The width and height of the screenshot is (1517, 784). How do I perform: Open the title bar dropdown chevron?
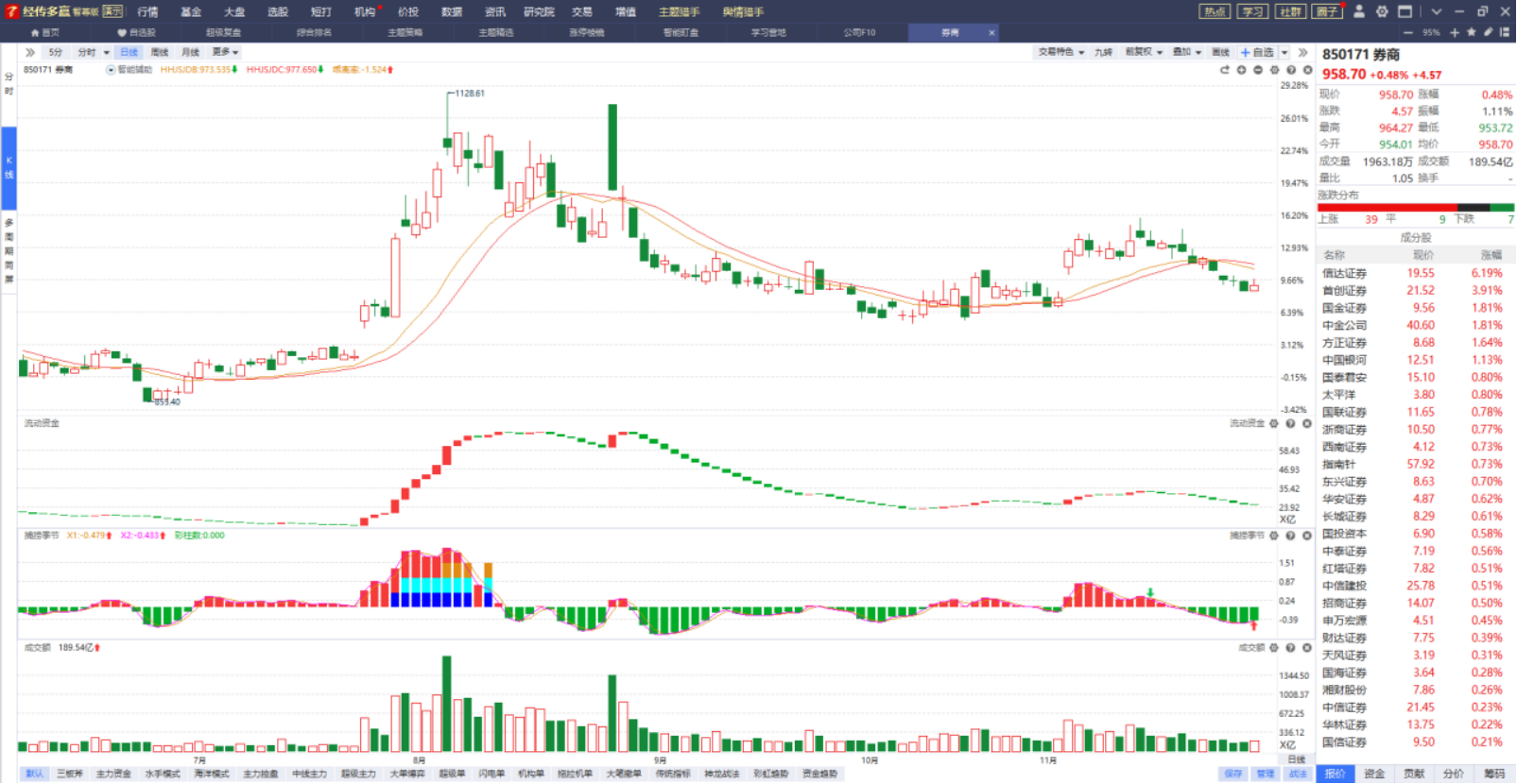tap(1437, 11)
